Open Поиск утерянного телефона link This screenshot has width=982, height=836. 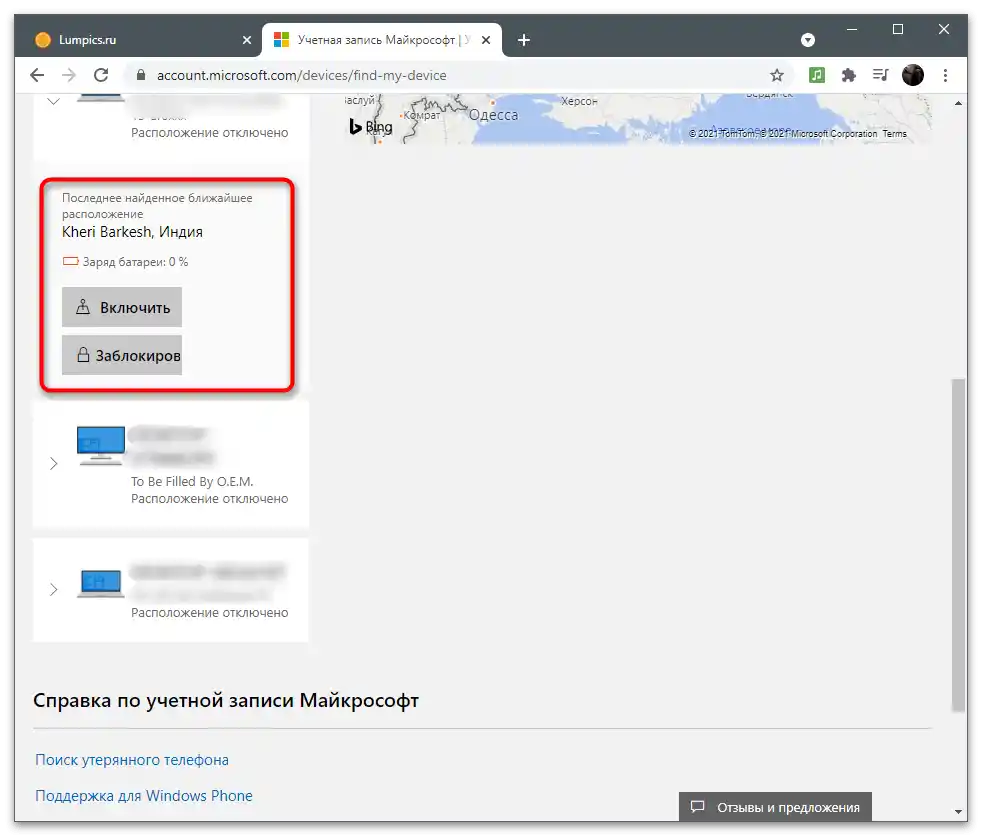(132, 760)
